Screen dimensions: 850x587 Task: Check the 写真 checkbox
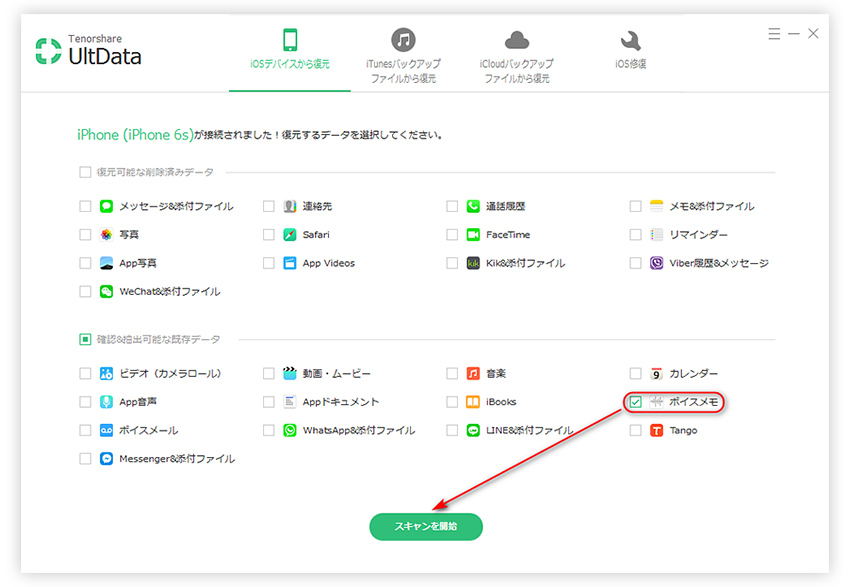85,235
